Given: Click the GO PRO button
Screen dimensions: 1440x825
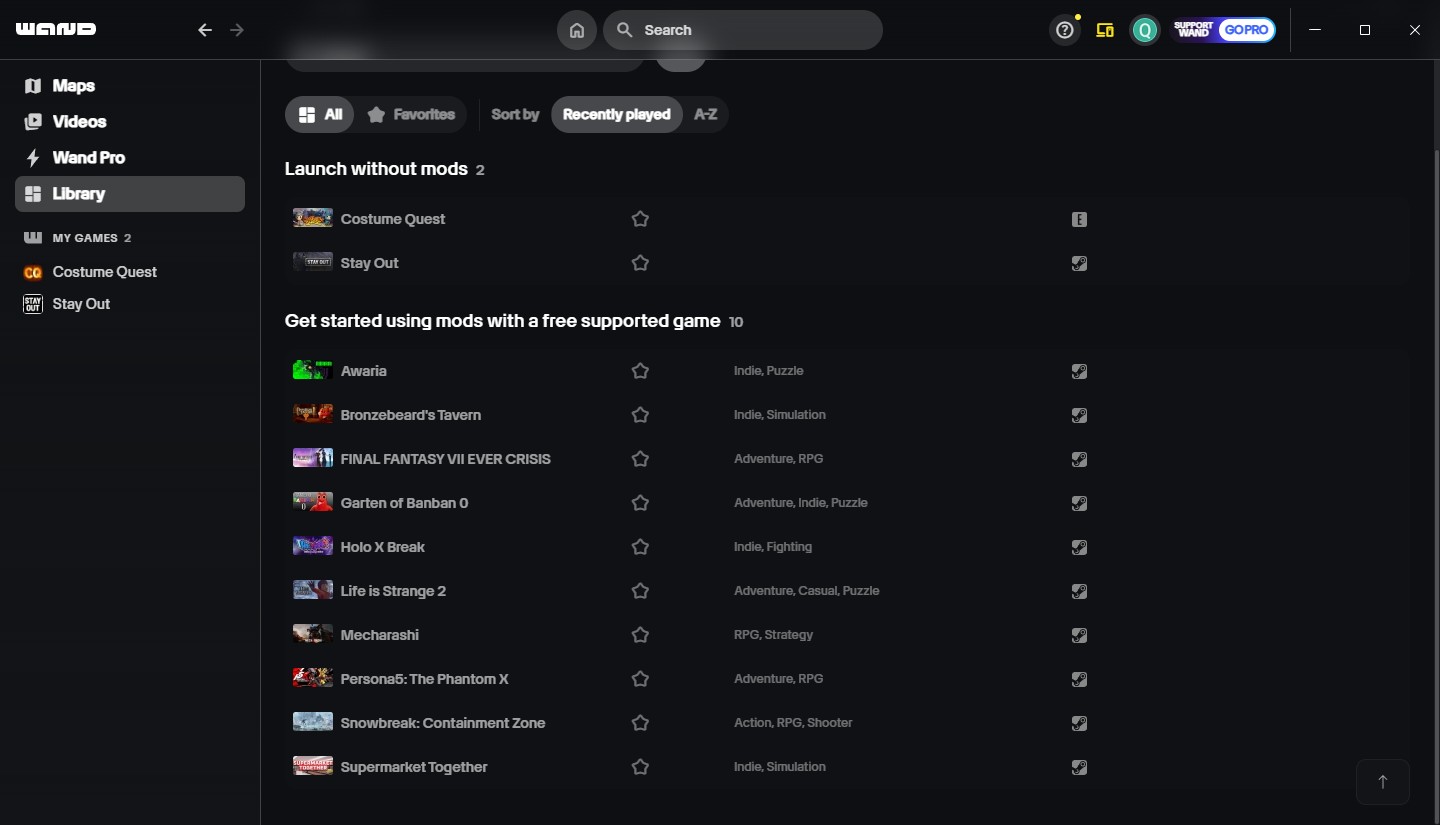Looking at the screenshot, I should point(1246,30).
